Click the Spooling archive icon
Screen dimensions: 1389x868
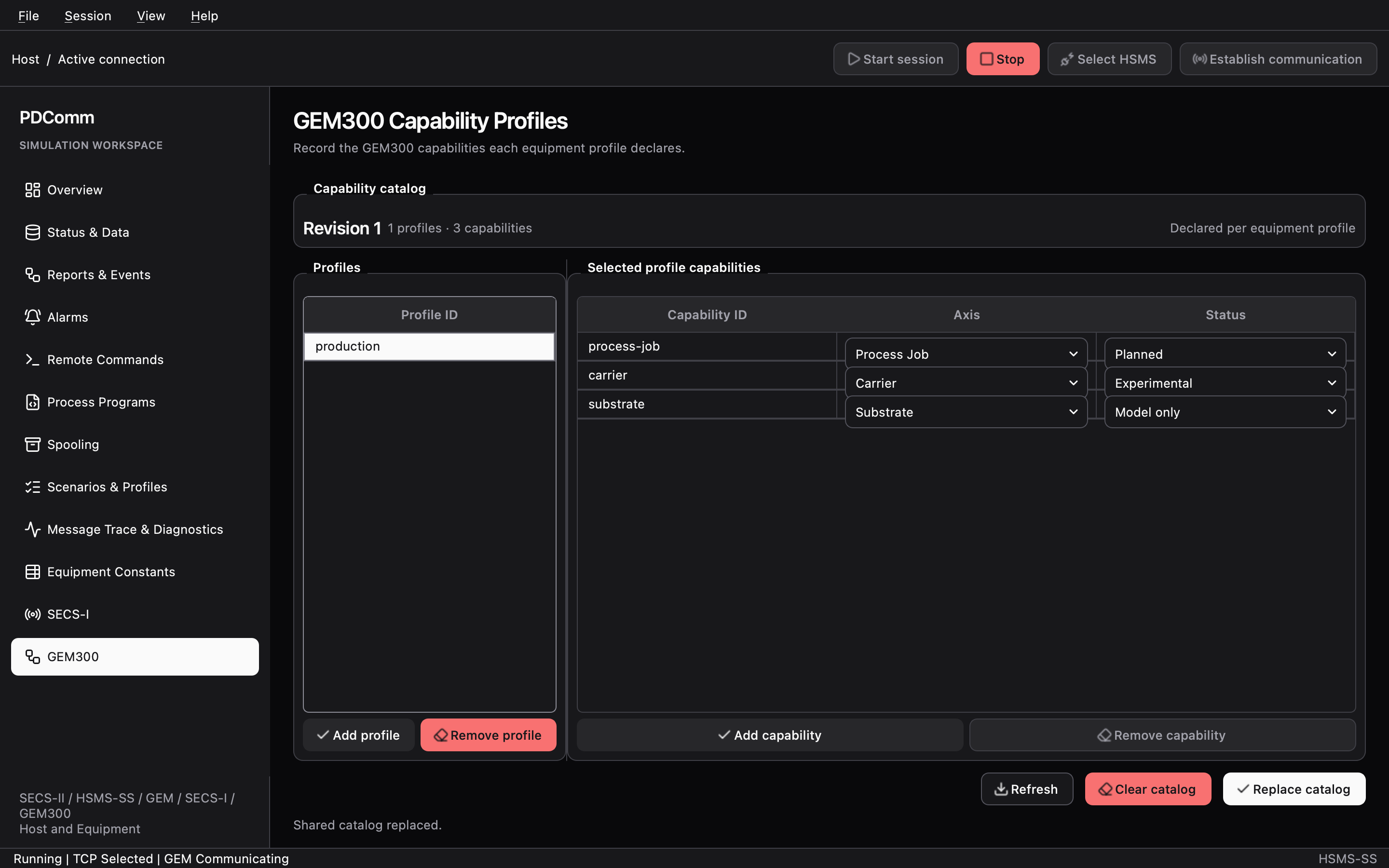33,445
